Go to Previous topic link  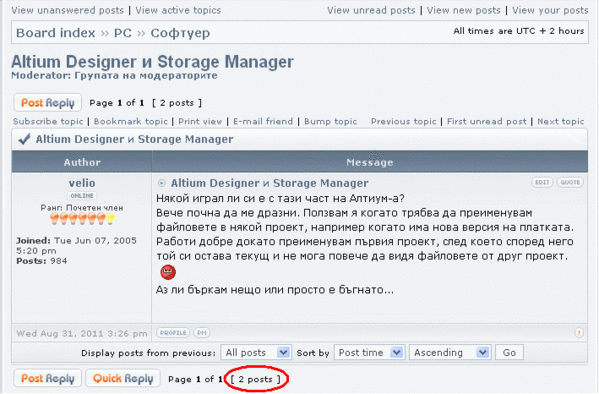[403, 122]
